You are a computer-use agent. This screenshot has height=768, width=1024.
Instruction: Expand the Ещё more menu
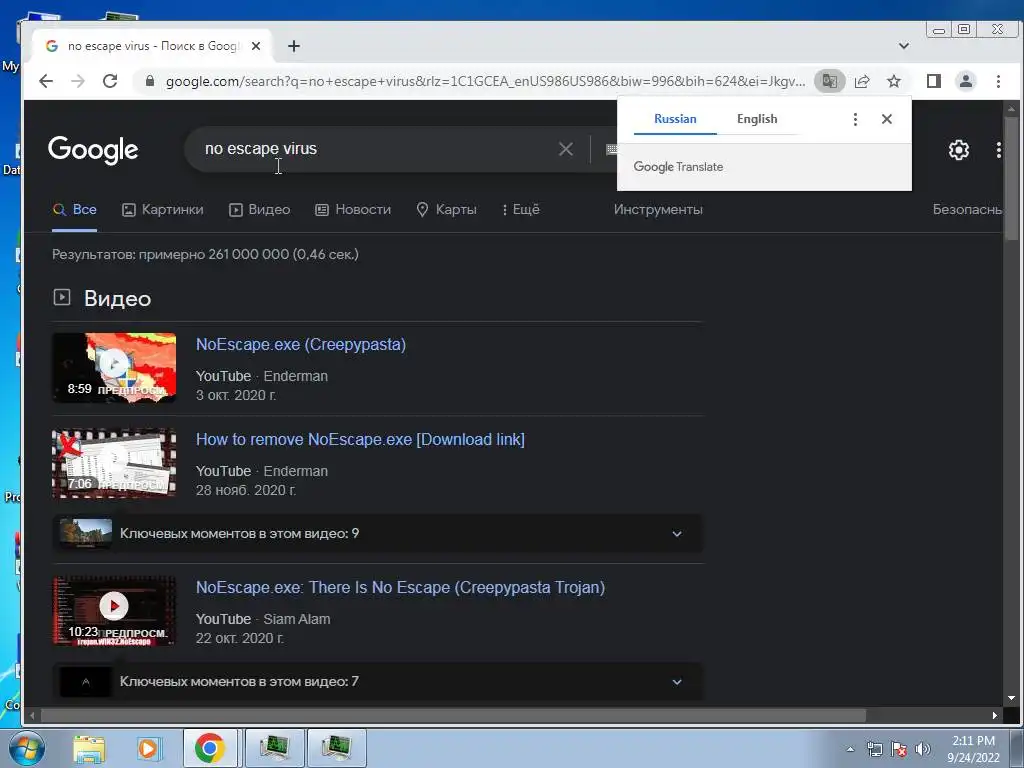tap(520, 210)
